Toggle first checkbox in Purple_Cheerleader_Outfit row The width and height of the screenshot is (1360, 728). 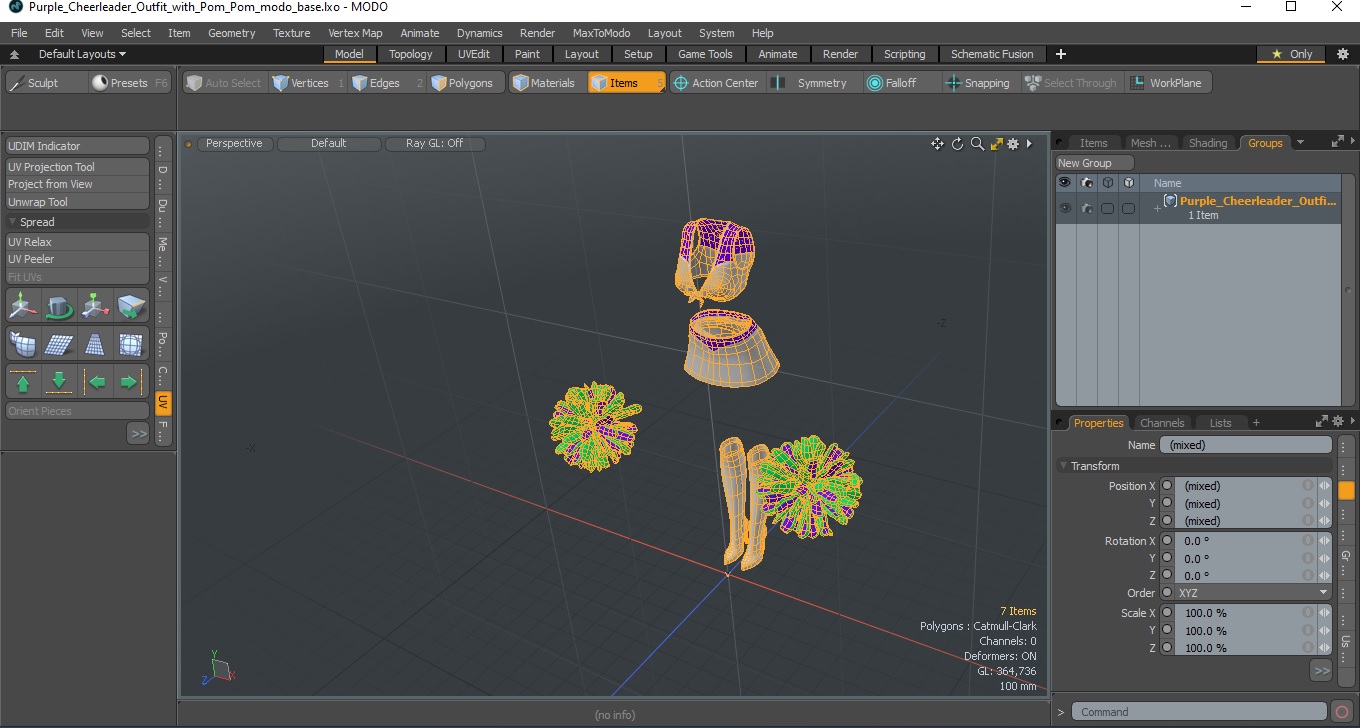pyautogui.click(x=1107, y=208)
